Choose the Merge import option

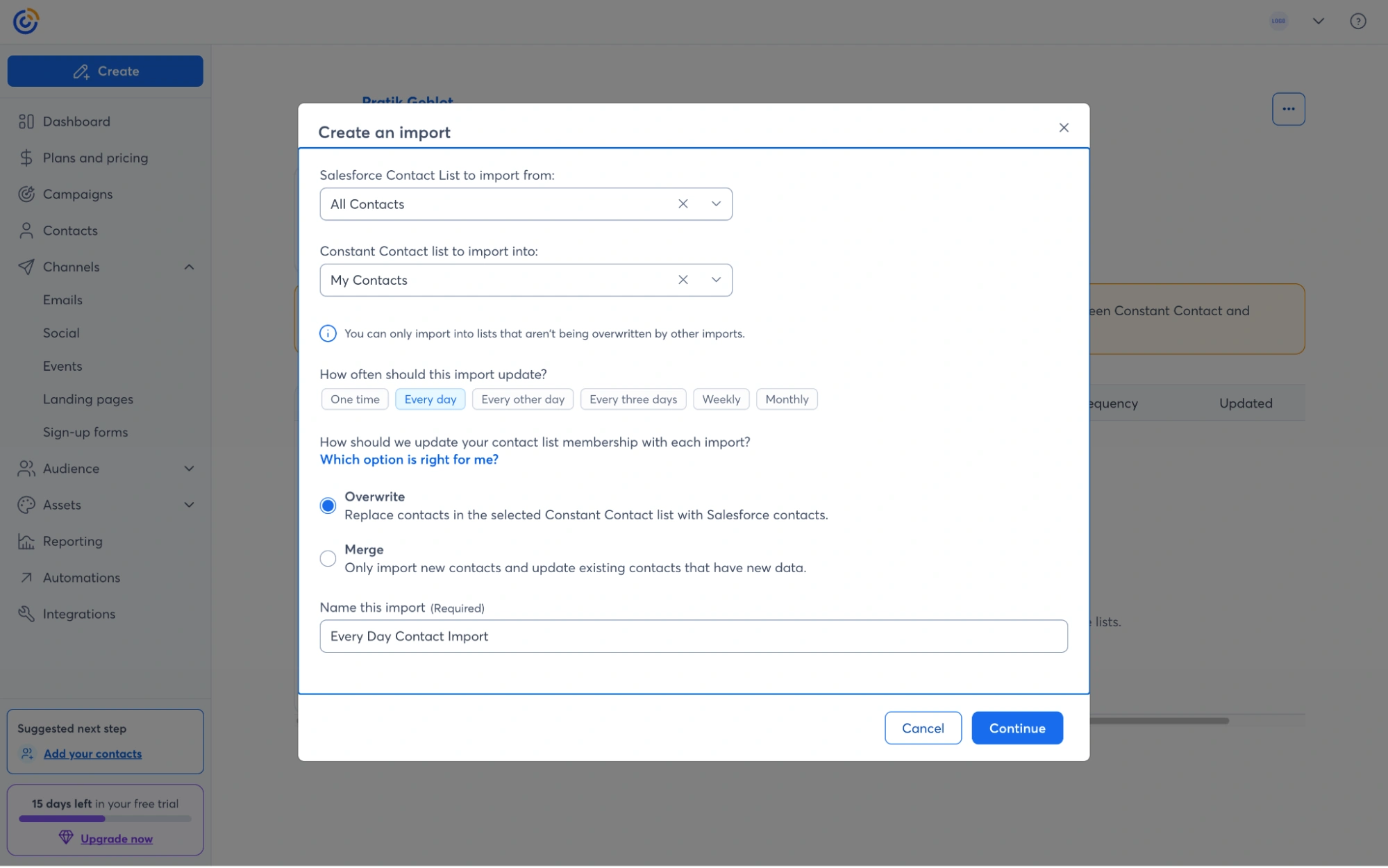328,558
